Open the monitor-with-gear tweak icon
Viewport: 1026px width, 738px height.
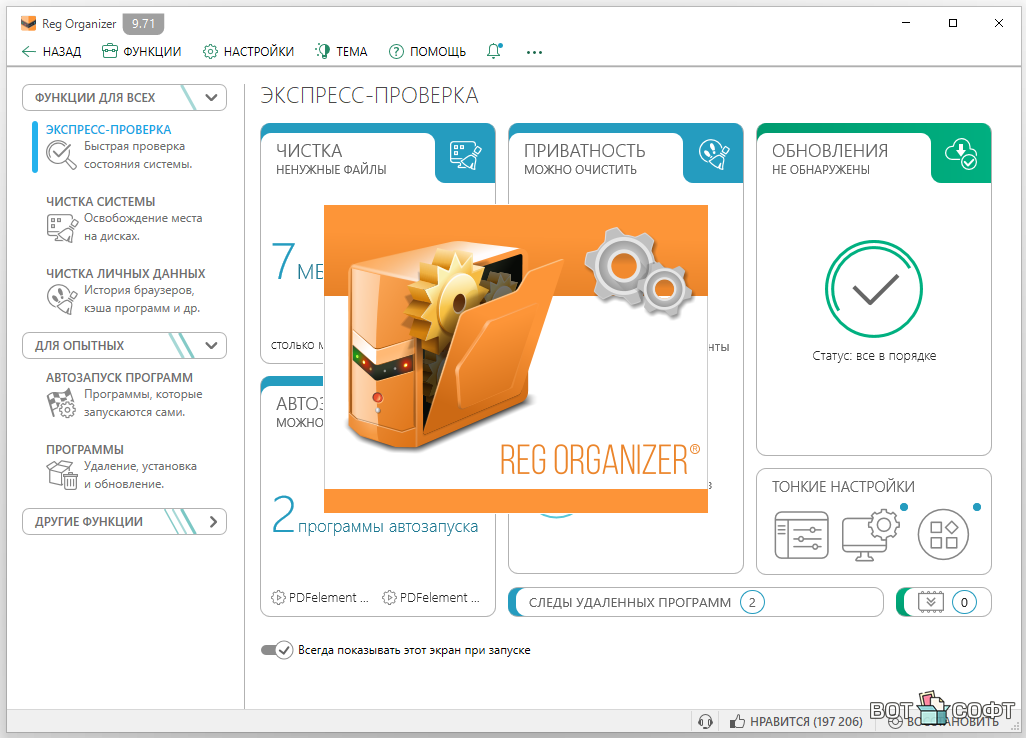[x=871, y=534]
